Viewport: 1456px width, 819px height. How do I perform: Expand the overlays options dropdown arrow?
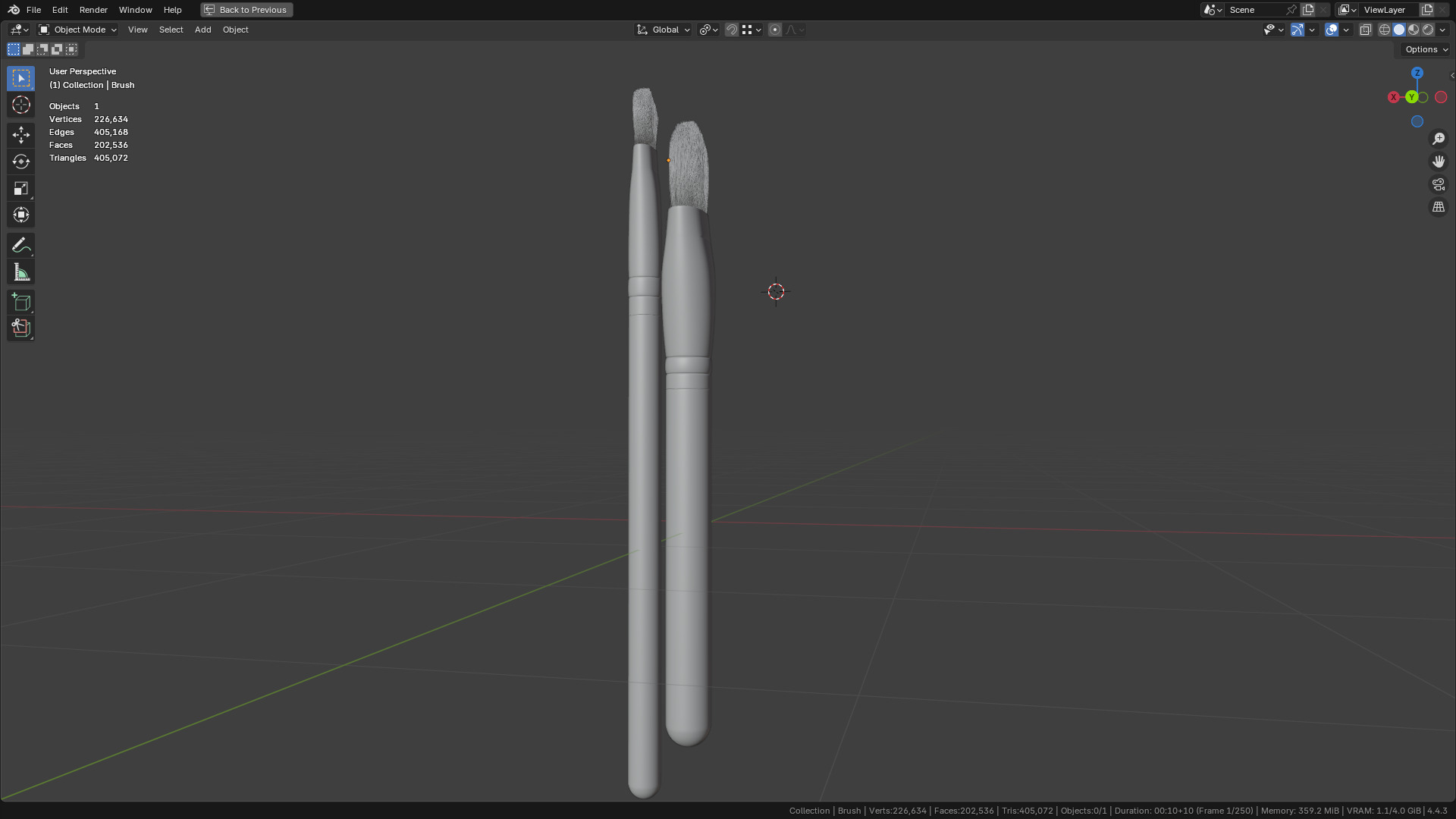pyautogui.click(x=1346, y=30)
